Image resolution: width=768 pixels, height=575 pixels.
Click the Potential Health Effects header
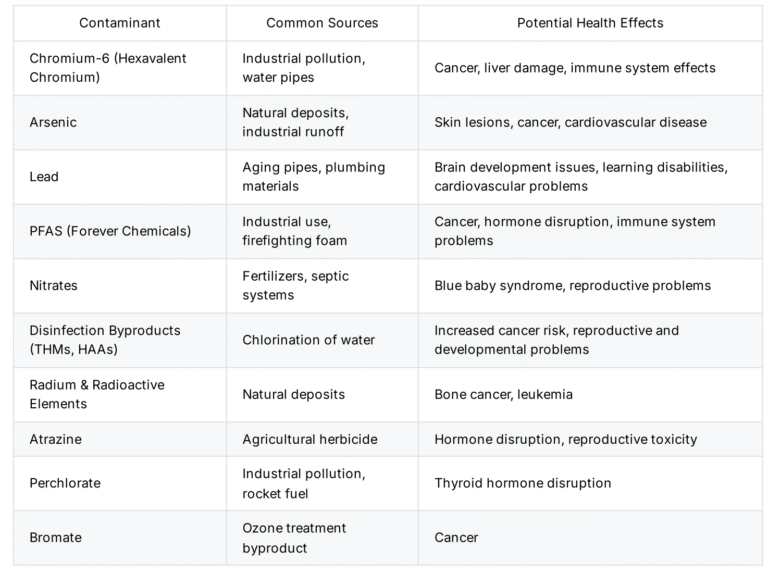[x=590, y=23]
